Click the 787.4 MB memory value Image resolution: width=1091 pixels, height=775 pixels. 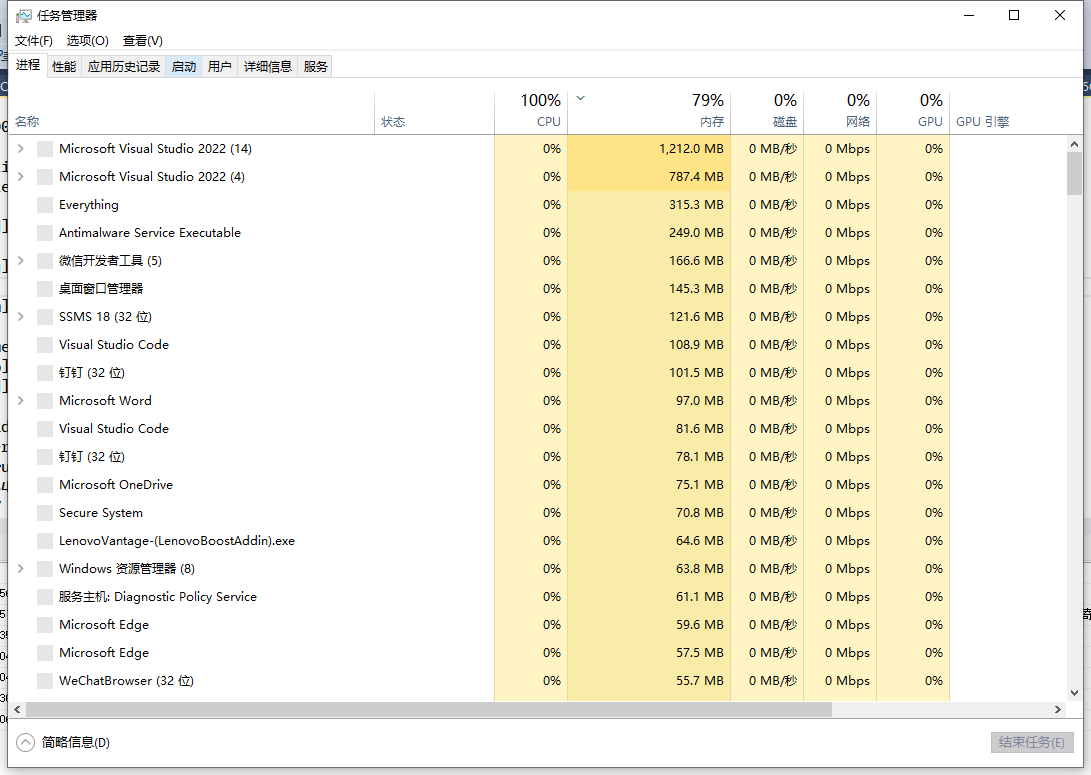coord(696,177)
